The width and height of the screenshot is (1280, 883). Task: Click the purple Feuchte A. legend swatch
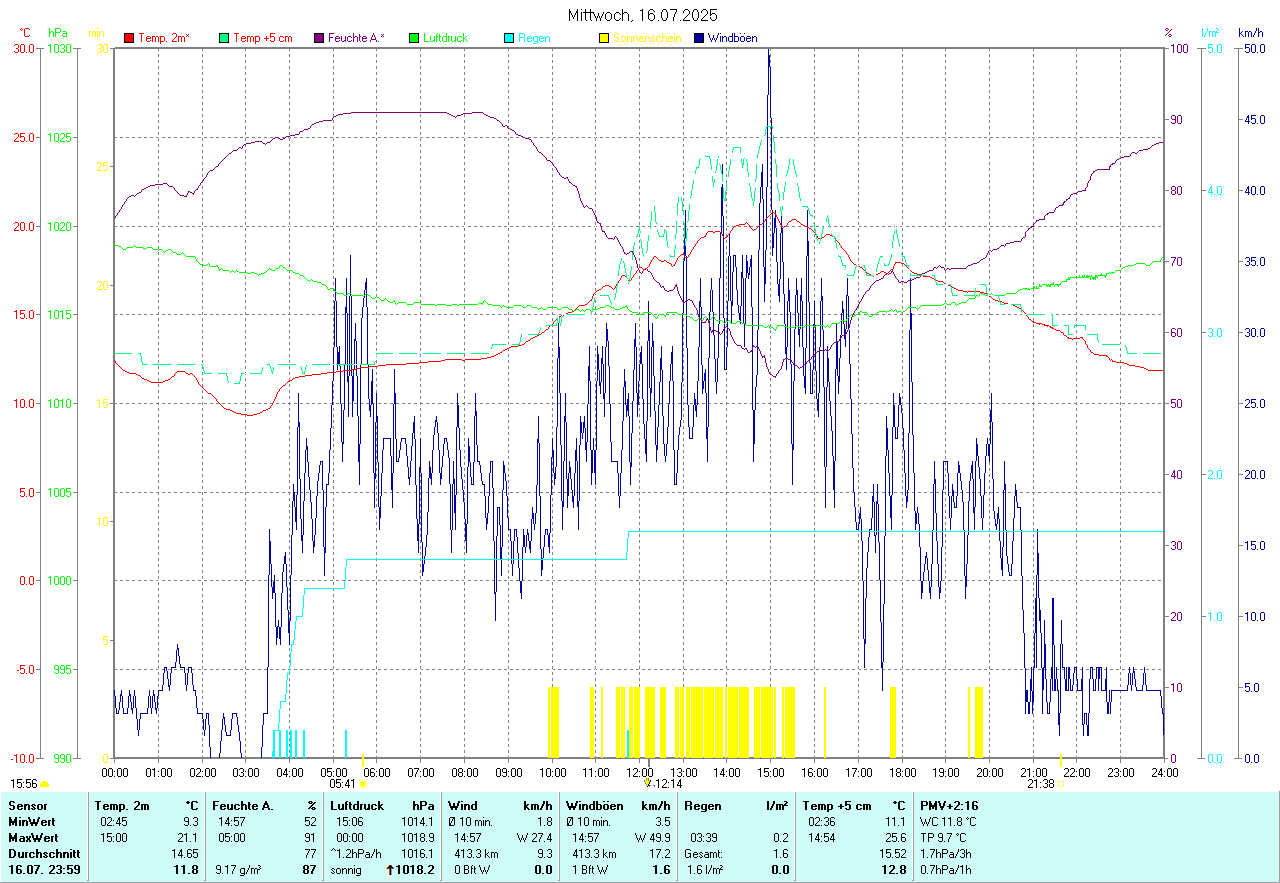[319, 38]
